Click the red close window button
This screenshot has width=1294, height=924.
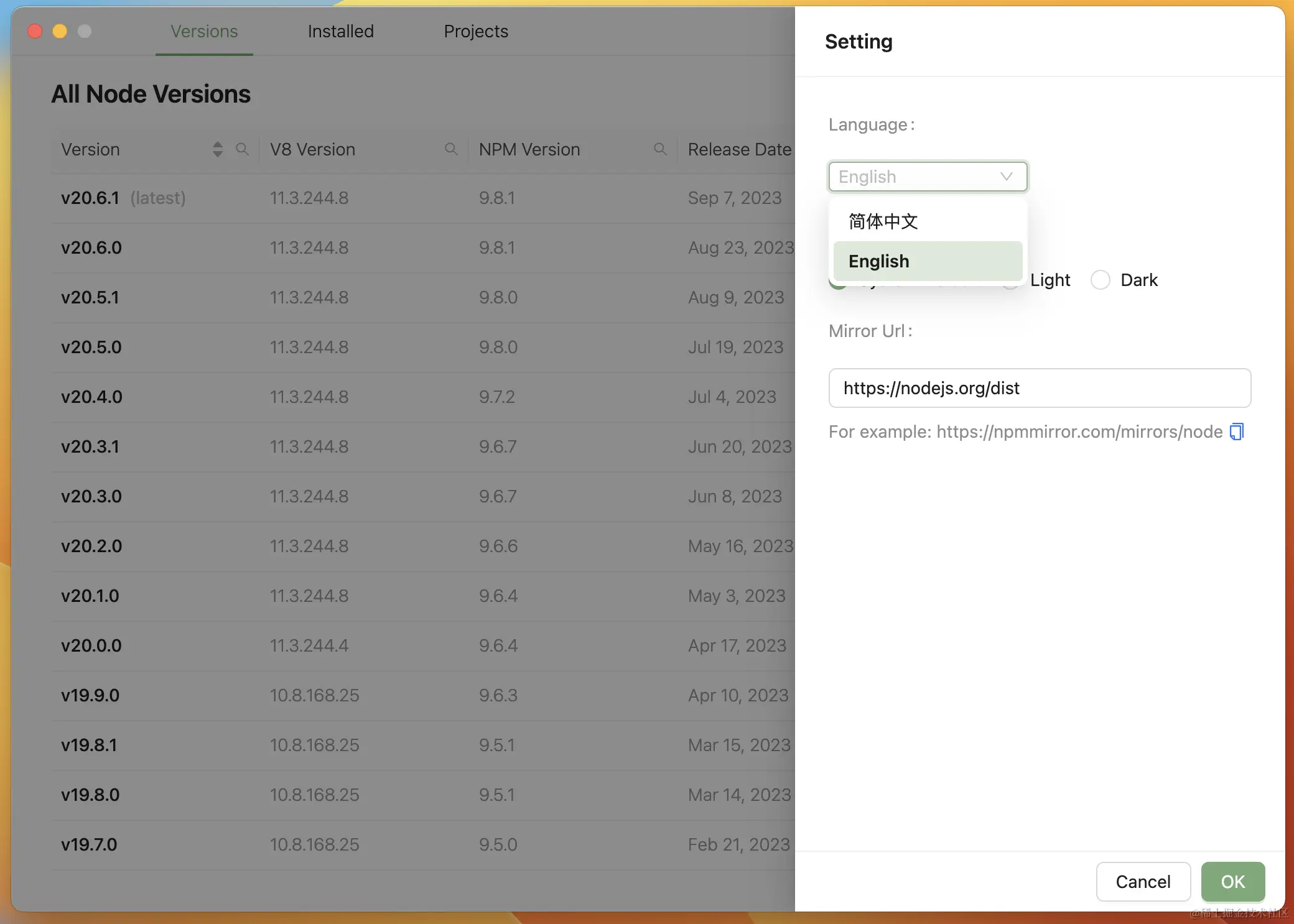click(x=35, y=31)
